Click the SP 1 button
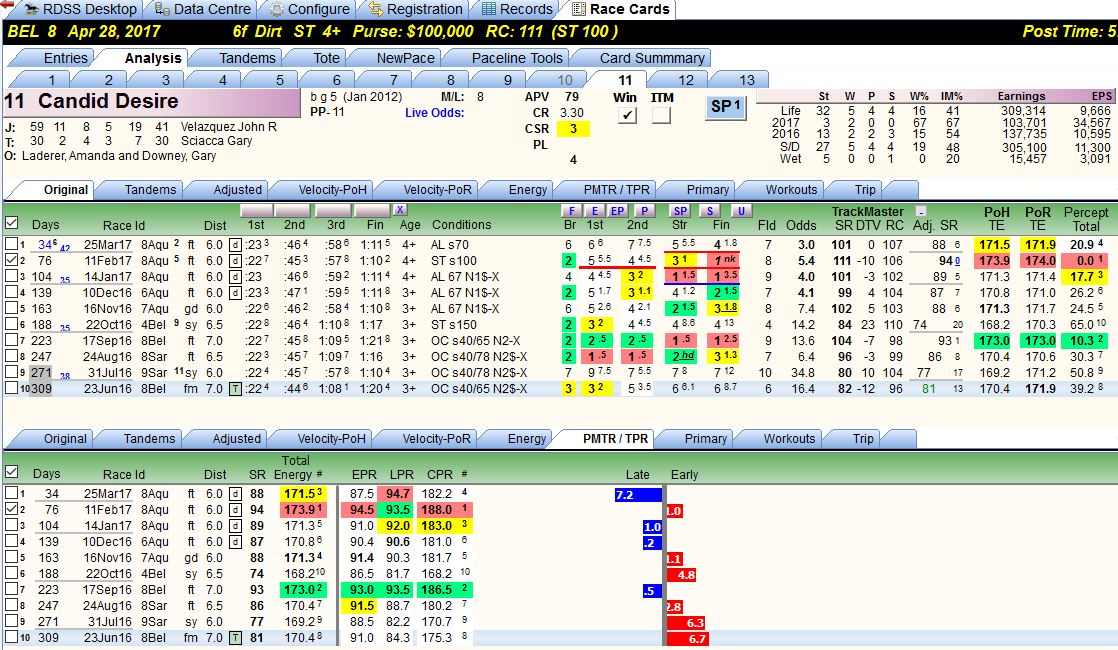The width and height of the screenshot is (1118, 650). point(725,107)
